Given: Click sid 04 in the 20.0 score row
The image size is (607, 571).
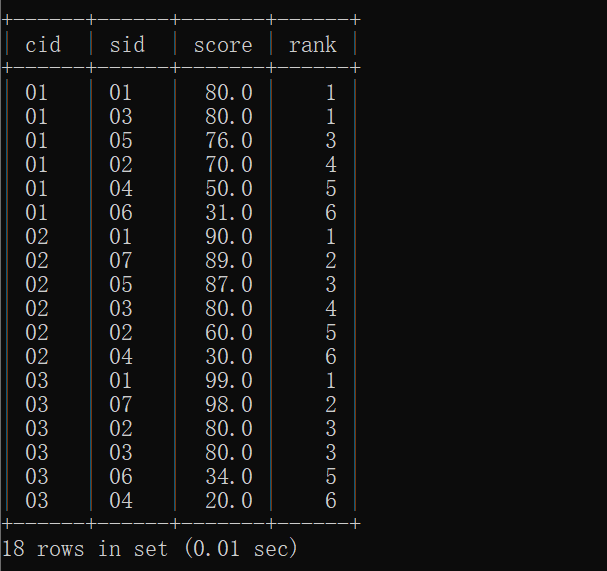Looking at the screenshot, I should [121, 501].
